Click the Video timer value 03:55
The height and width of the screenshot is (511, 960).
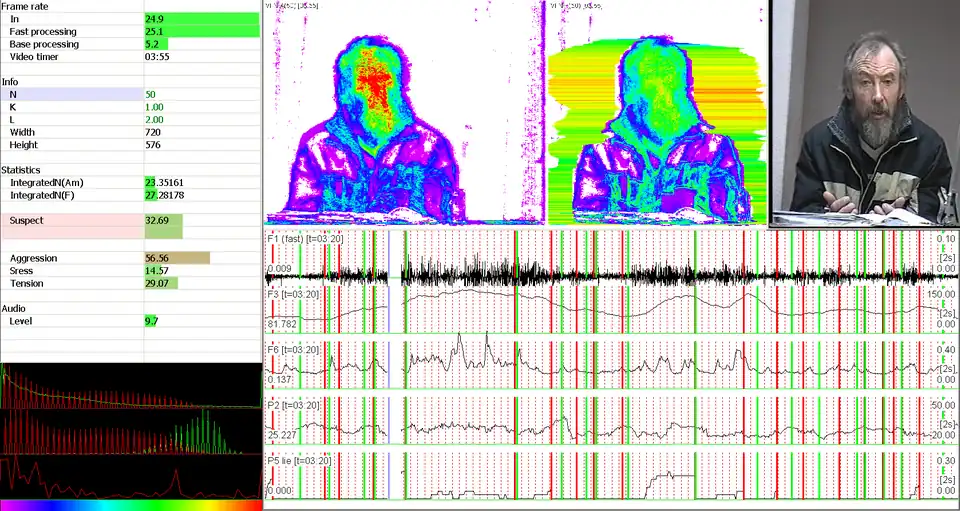(156, 57)
